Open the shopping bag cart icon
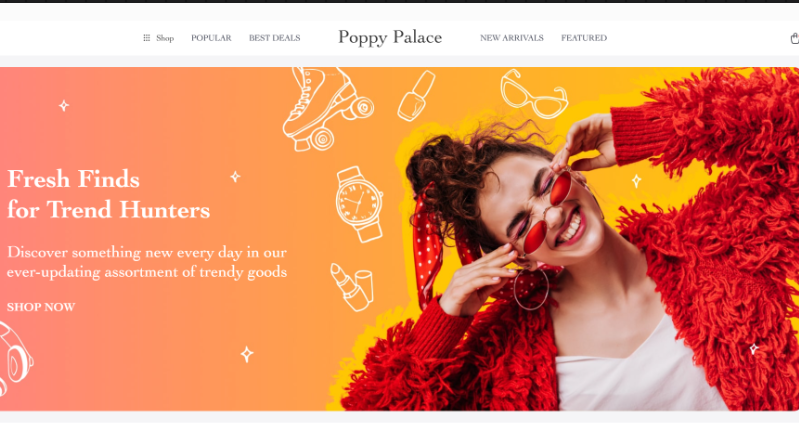This screenshot has width=799, height=431. (794, 38)
